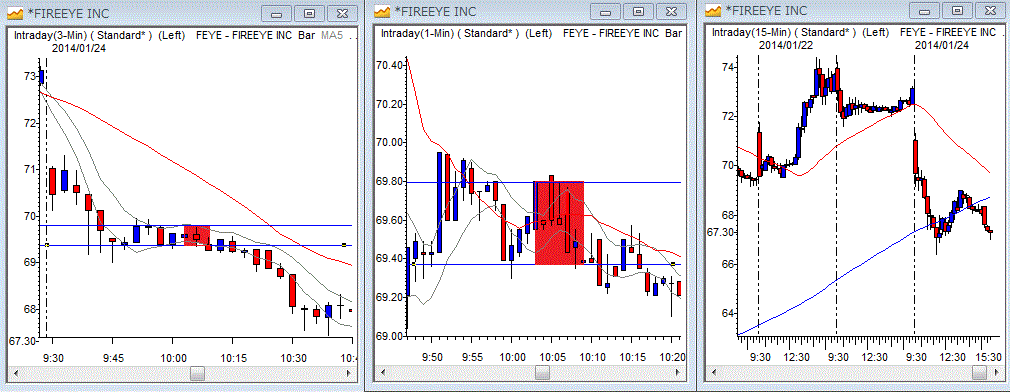Viewport: 1010px width, 392px height.
Task: Minimize the 3-Min FIREEYE chart window
Action: (277, 14)
